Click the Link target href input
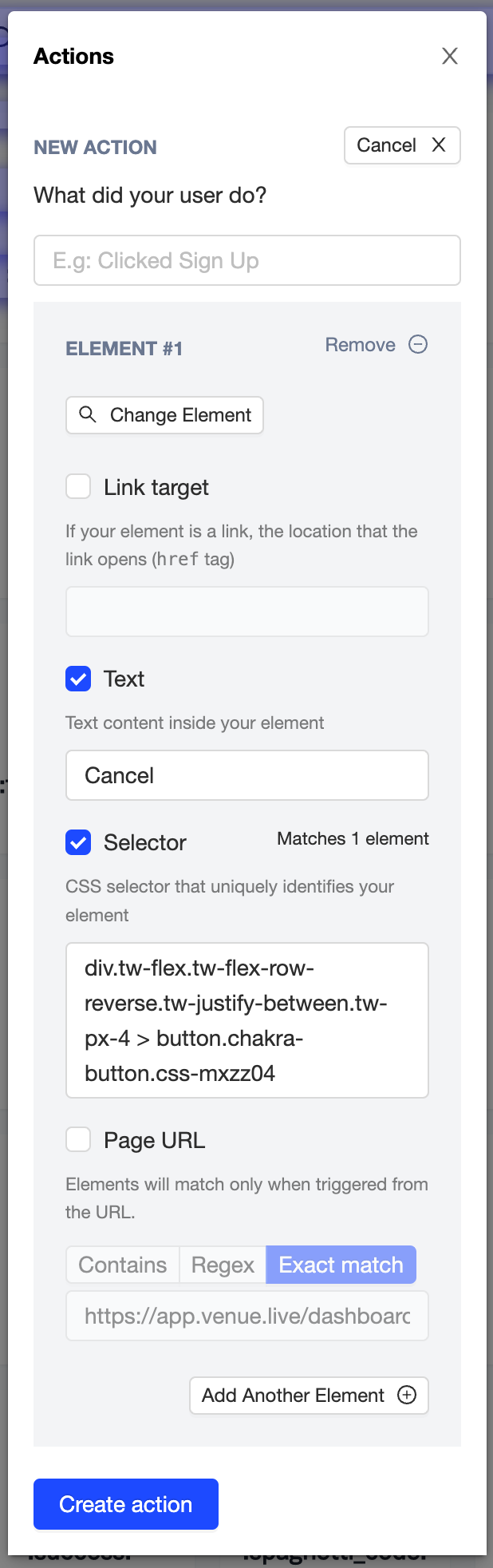493x1568 pixels. [247, 612]
